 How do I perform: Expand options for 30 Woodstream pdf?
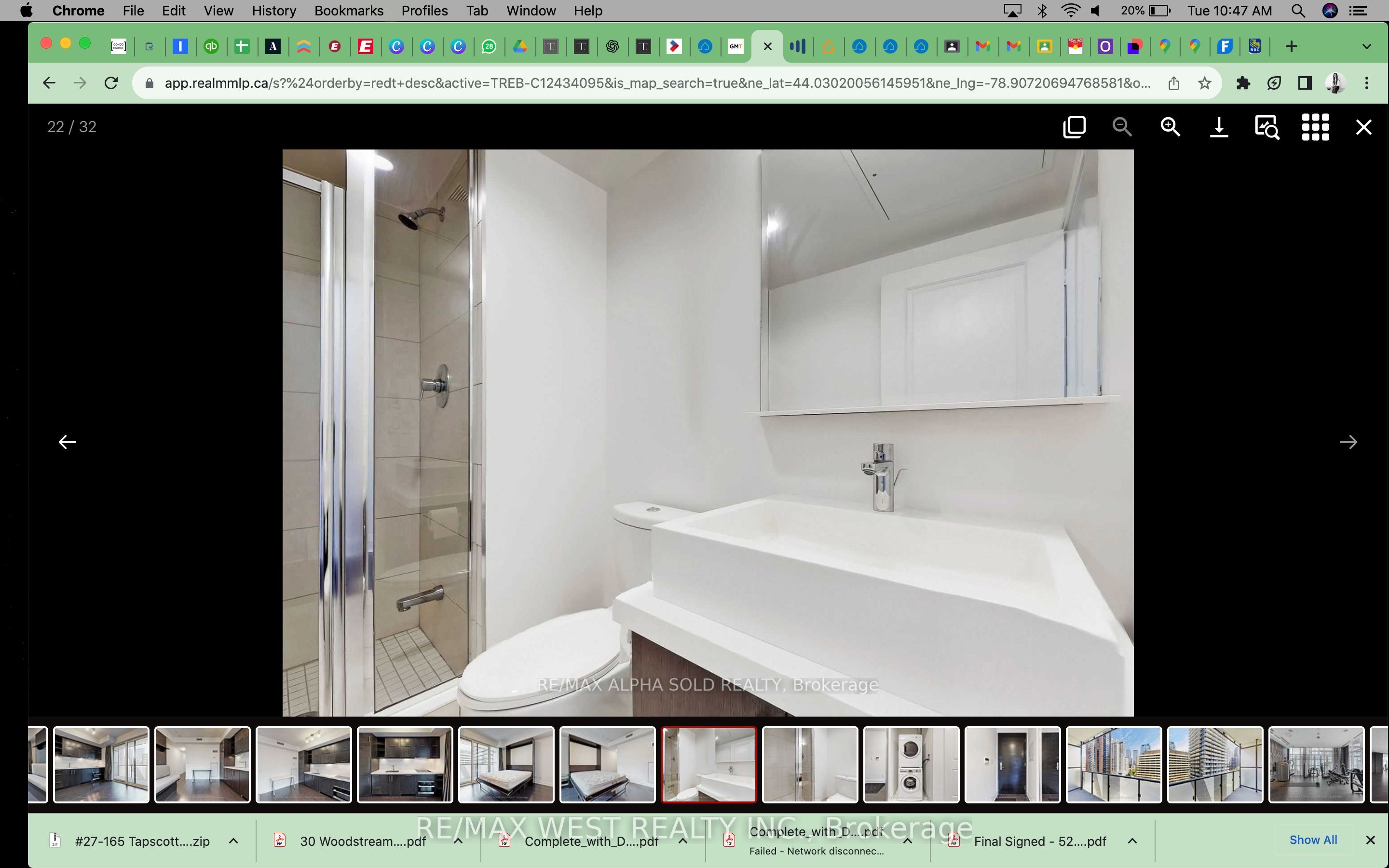[x=458, y=841]
